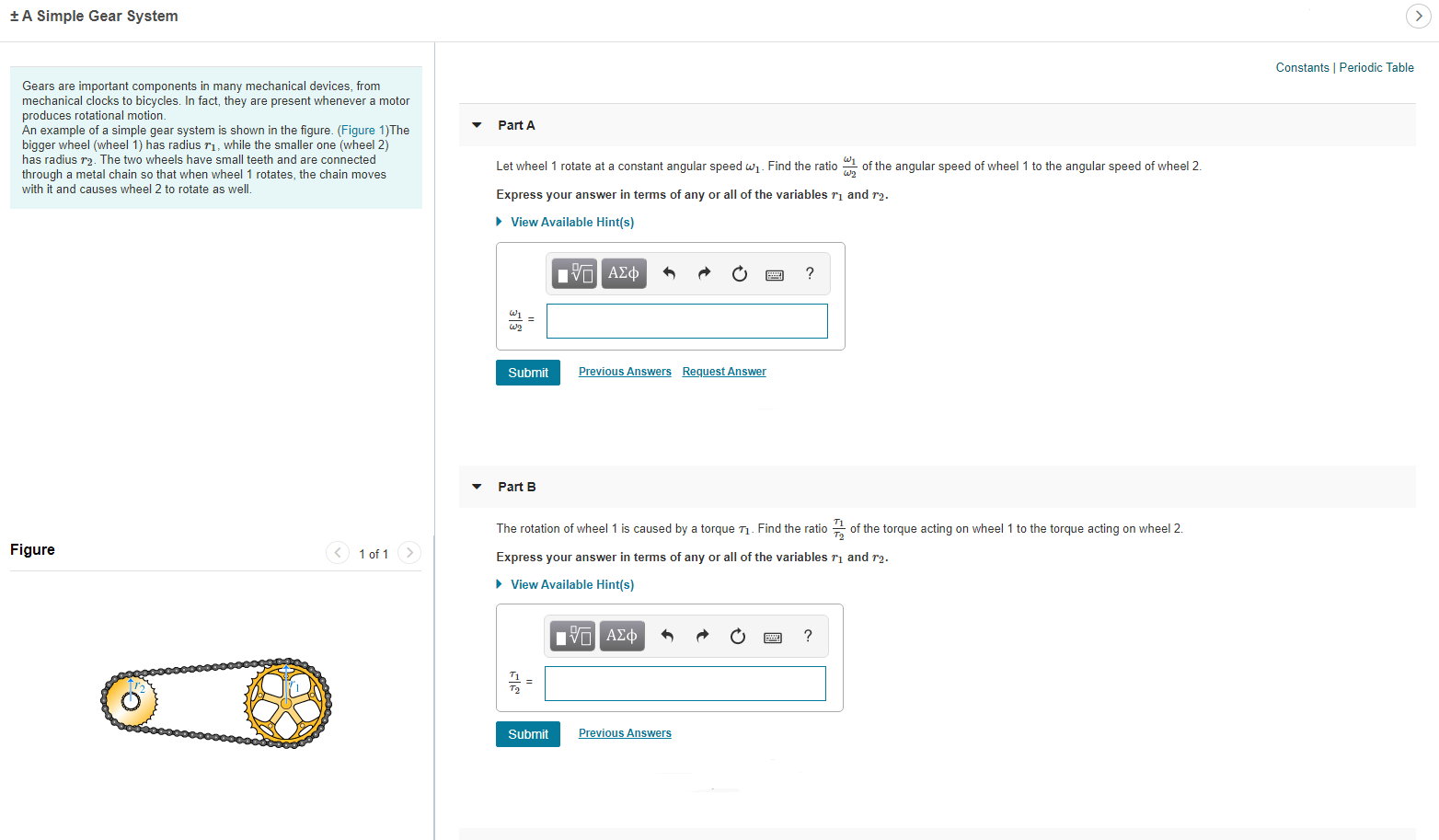Click the gear system figure image
Screen dimensions: 1439x840
click(216, 703)
